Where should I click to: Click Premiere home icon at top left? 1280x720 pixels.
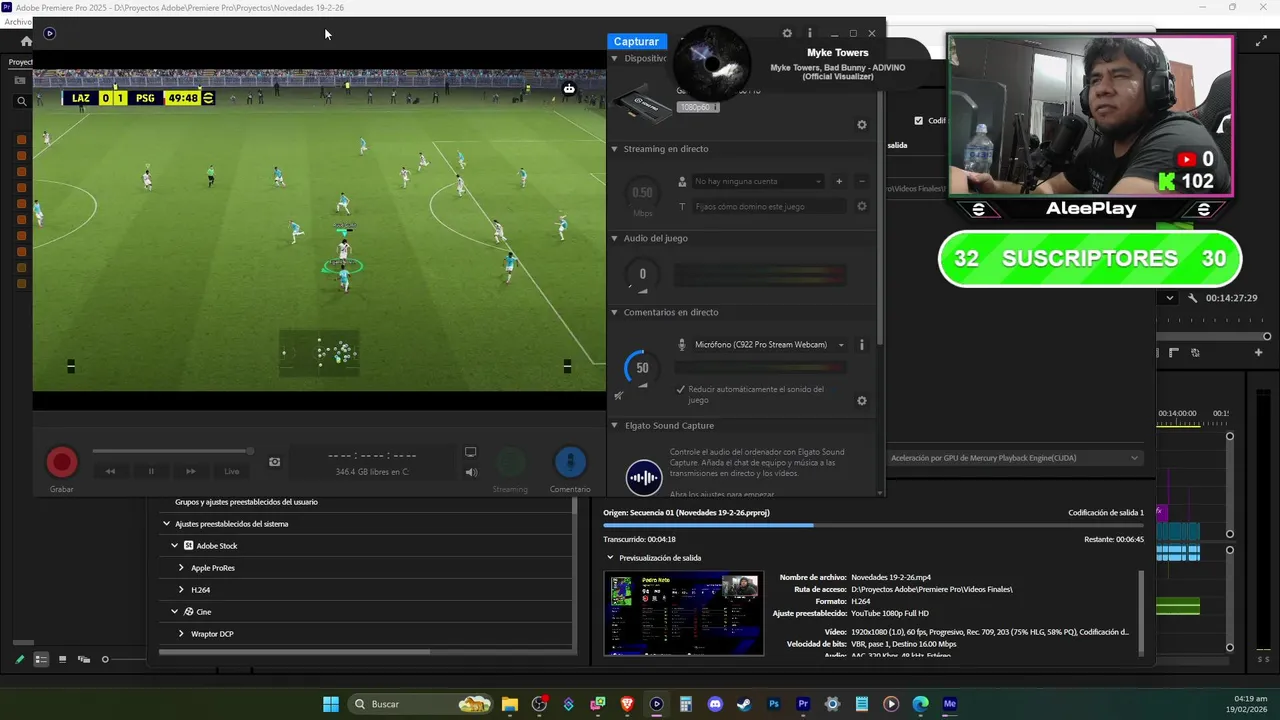[26, 41]
